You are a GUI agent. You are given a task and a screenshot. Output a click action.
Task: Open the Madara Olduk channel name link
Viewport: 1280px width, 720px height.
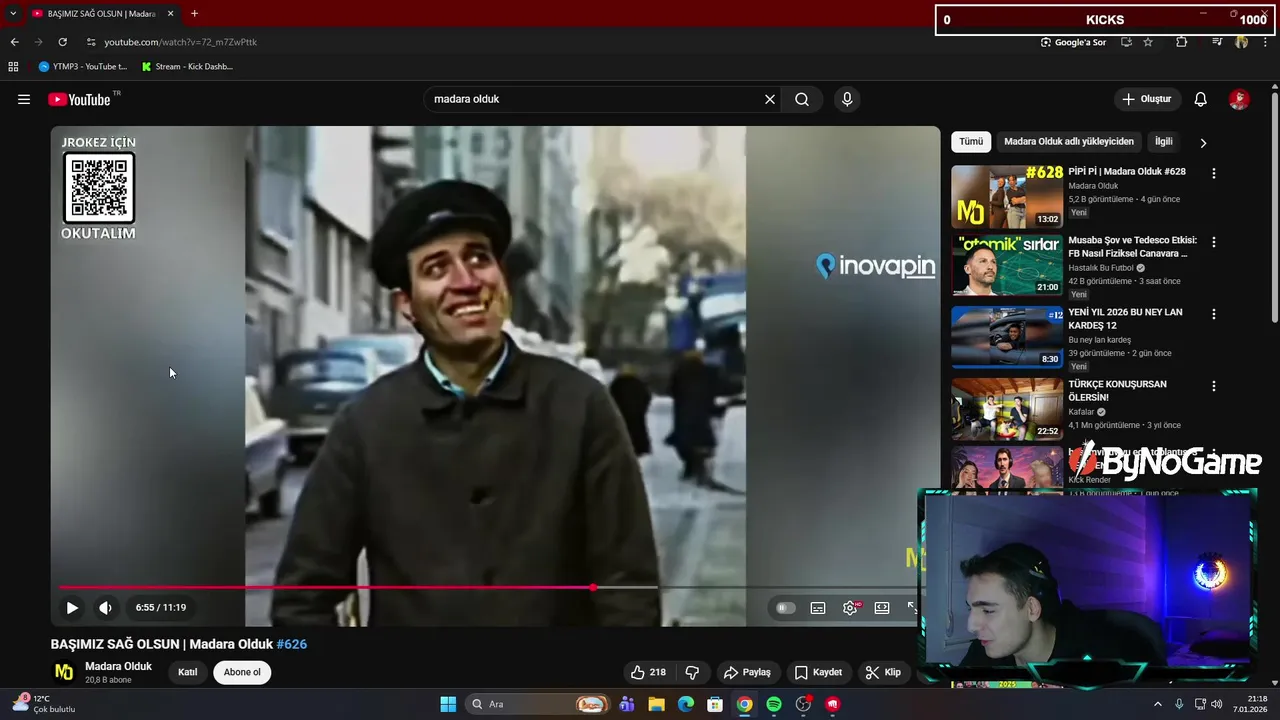[x=118, y=666]
